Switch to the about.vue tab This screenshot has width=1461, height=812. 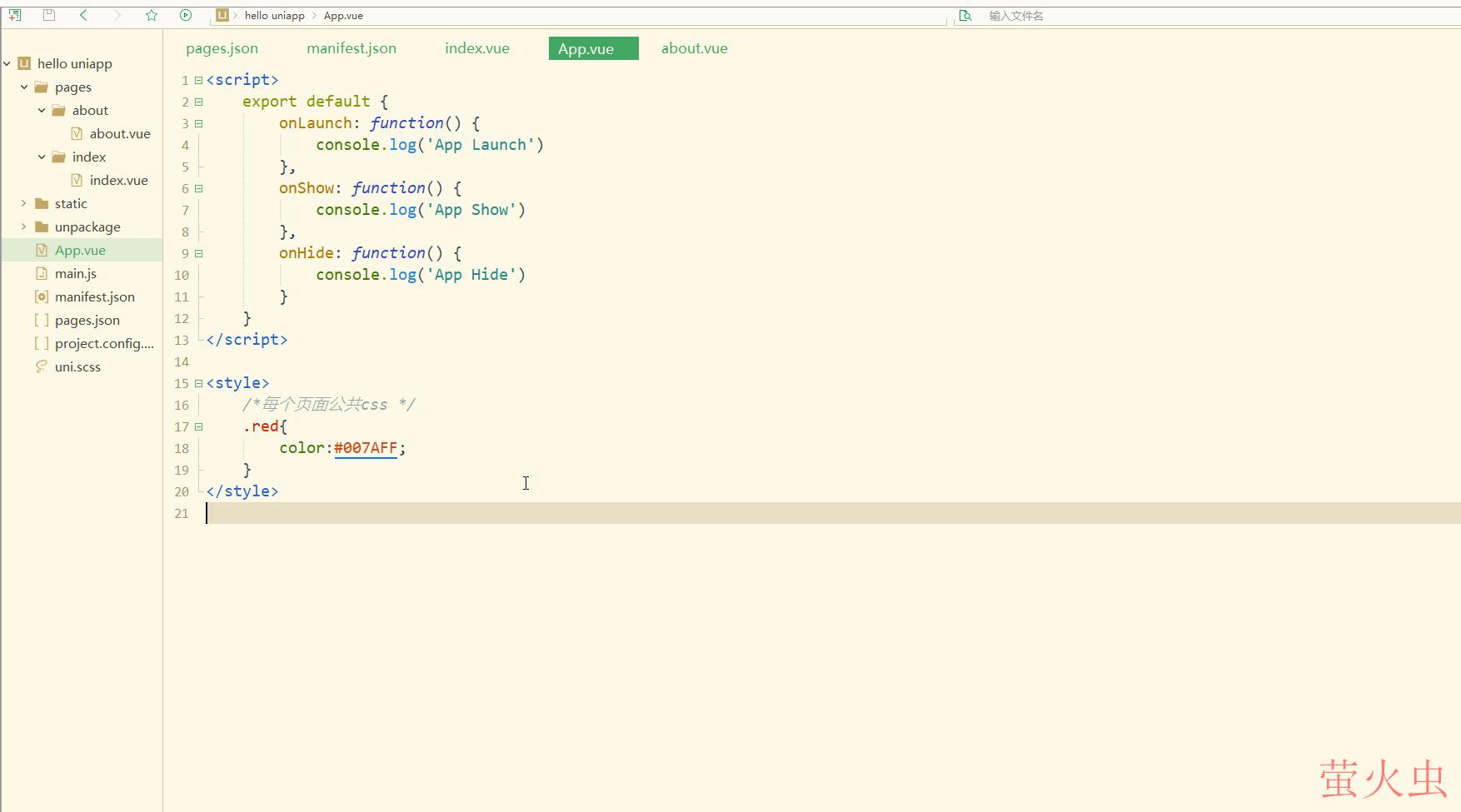point(695,48)
